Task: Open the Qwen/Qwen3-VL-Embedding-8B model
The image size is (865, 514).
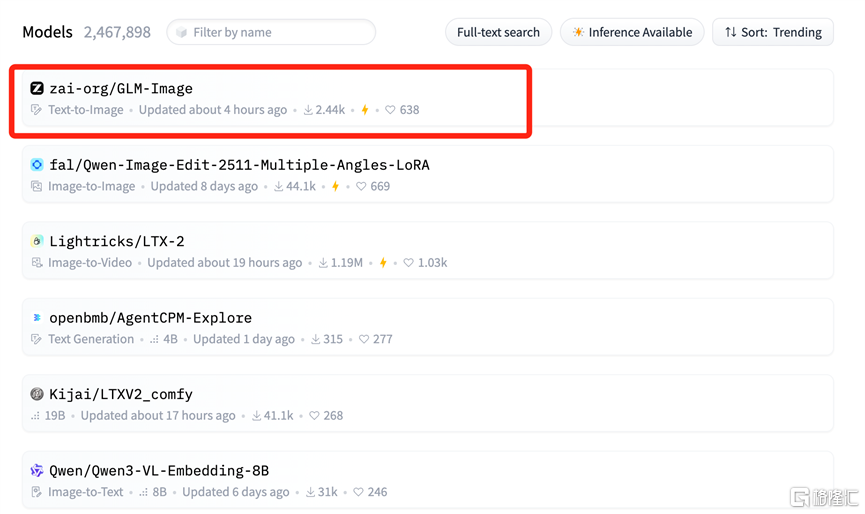Action: pos(159,470)
